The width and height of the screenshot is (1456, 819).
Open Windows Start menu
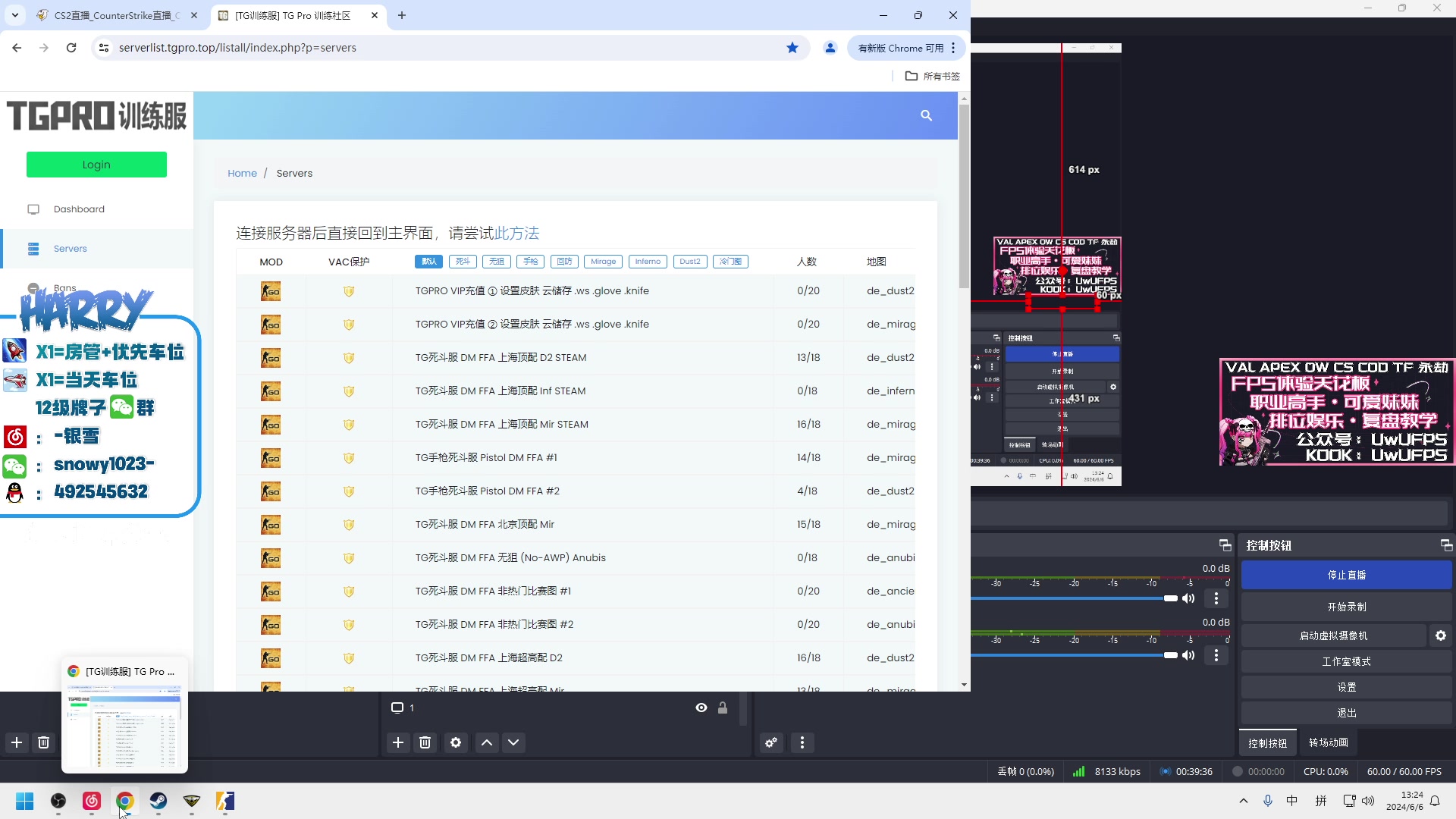(25, 801)
